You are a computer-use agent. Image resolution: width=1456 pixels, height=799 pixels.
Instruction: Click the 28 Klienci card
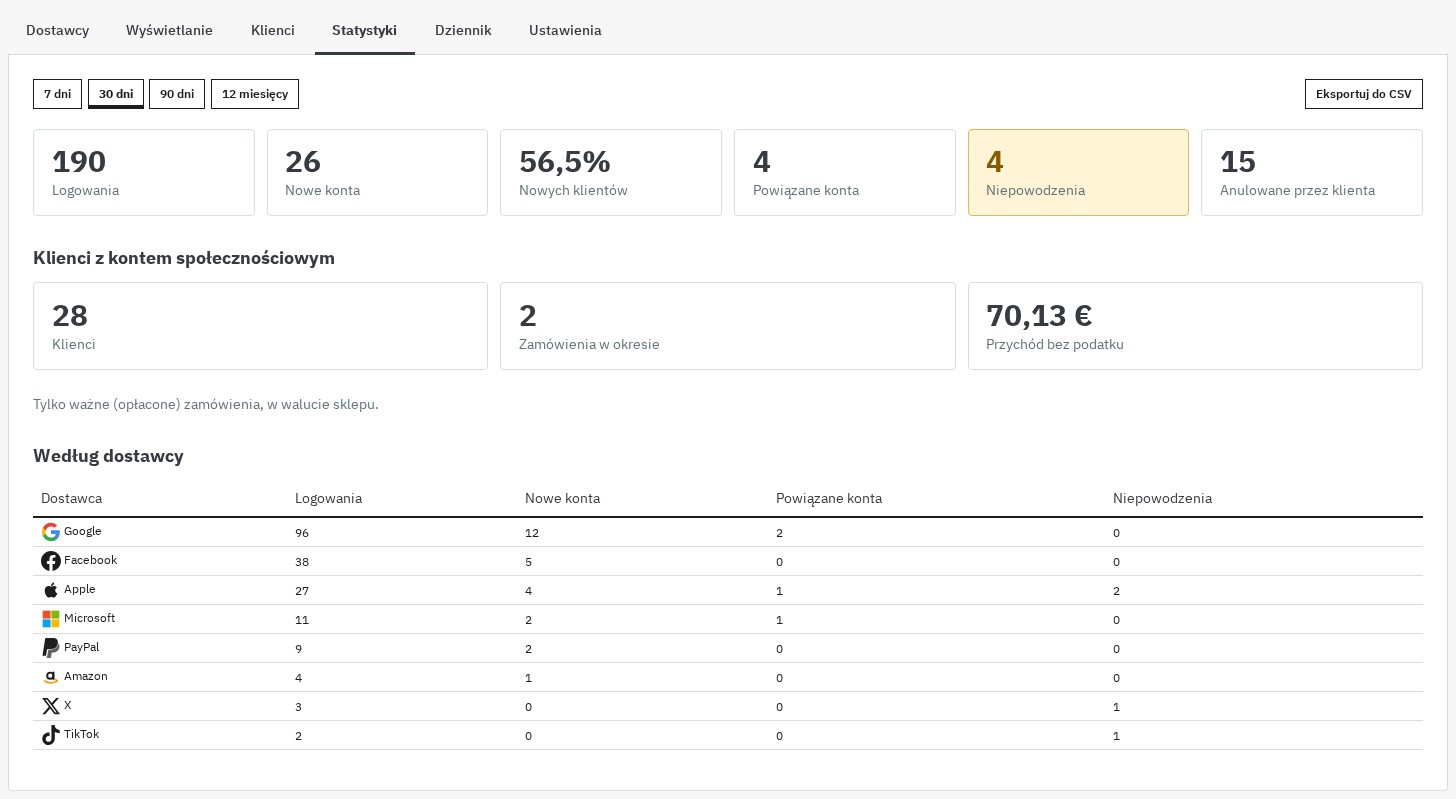click(260, 326)
